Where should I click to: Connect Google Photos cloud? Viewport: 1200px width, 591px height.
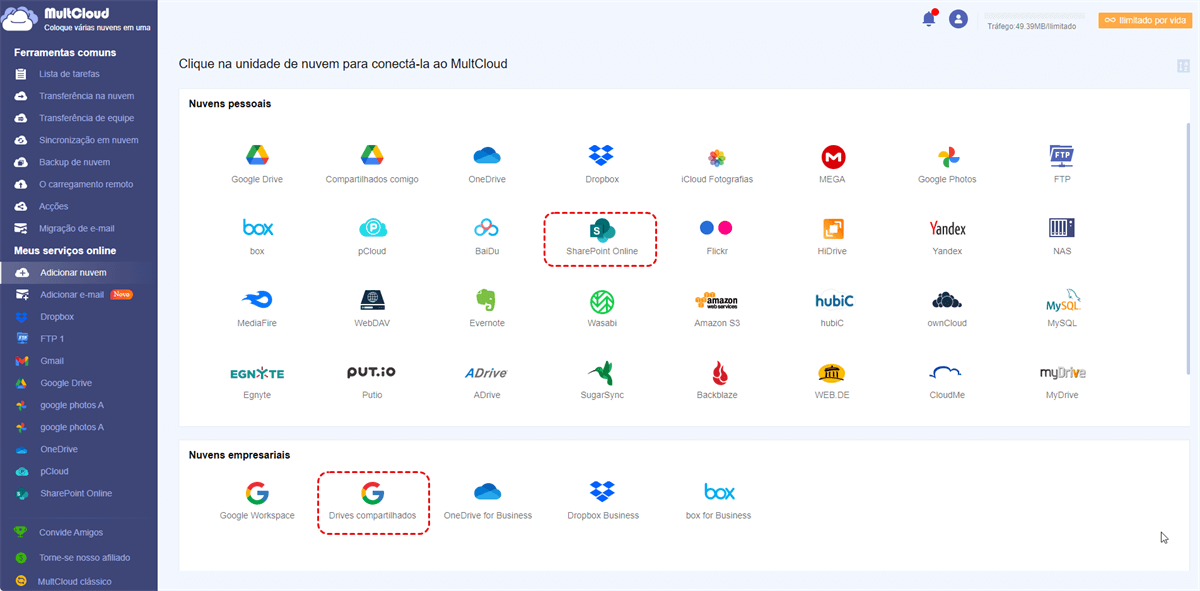[947, 164]
